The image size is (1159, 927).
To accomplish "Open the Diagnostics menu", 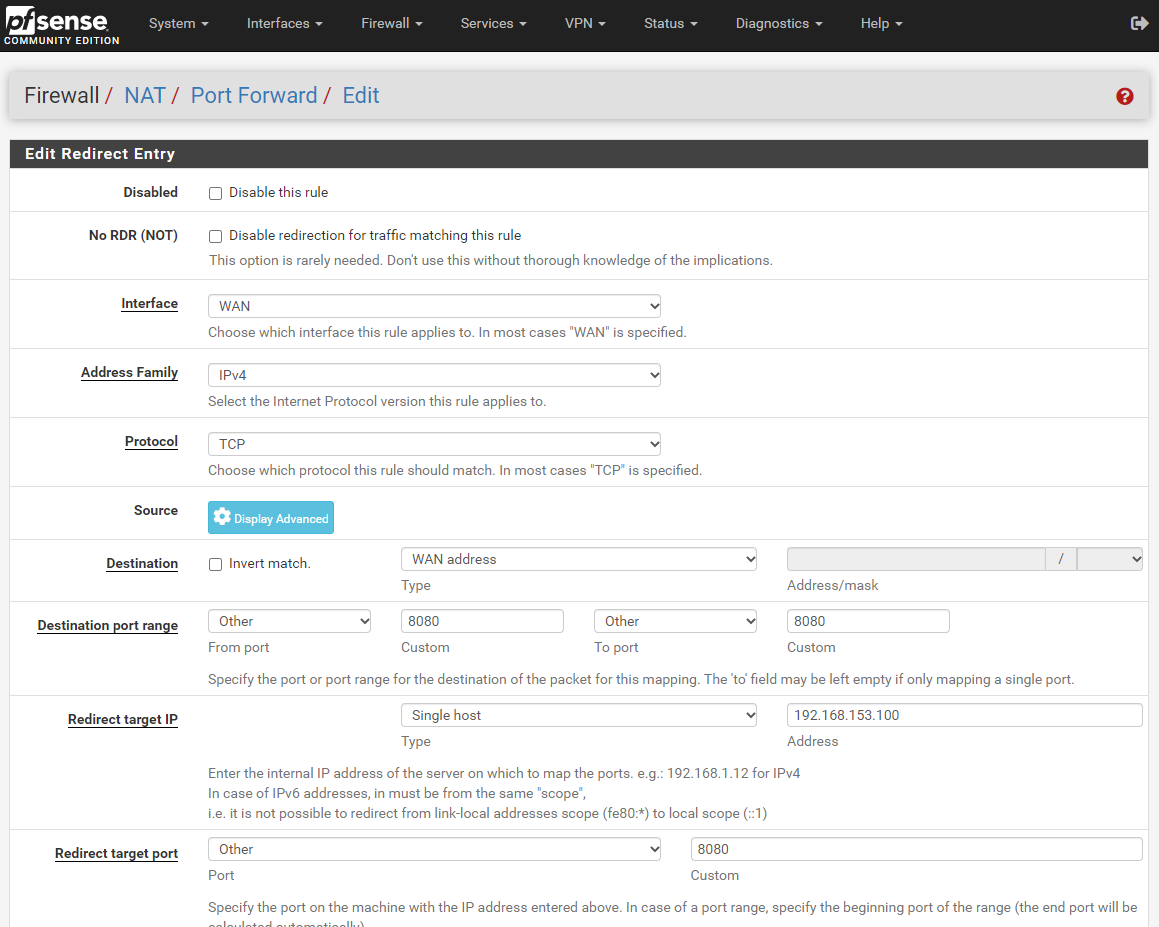I will (x=779, y=24).
